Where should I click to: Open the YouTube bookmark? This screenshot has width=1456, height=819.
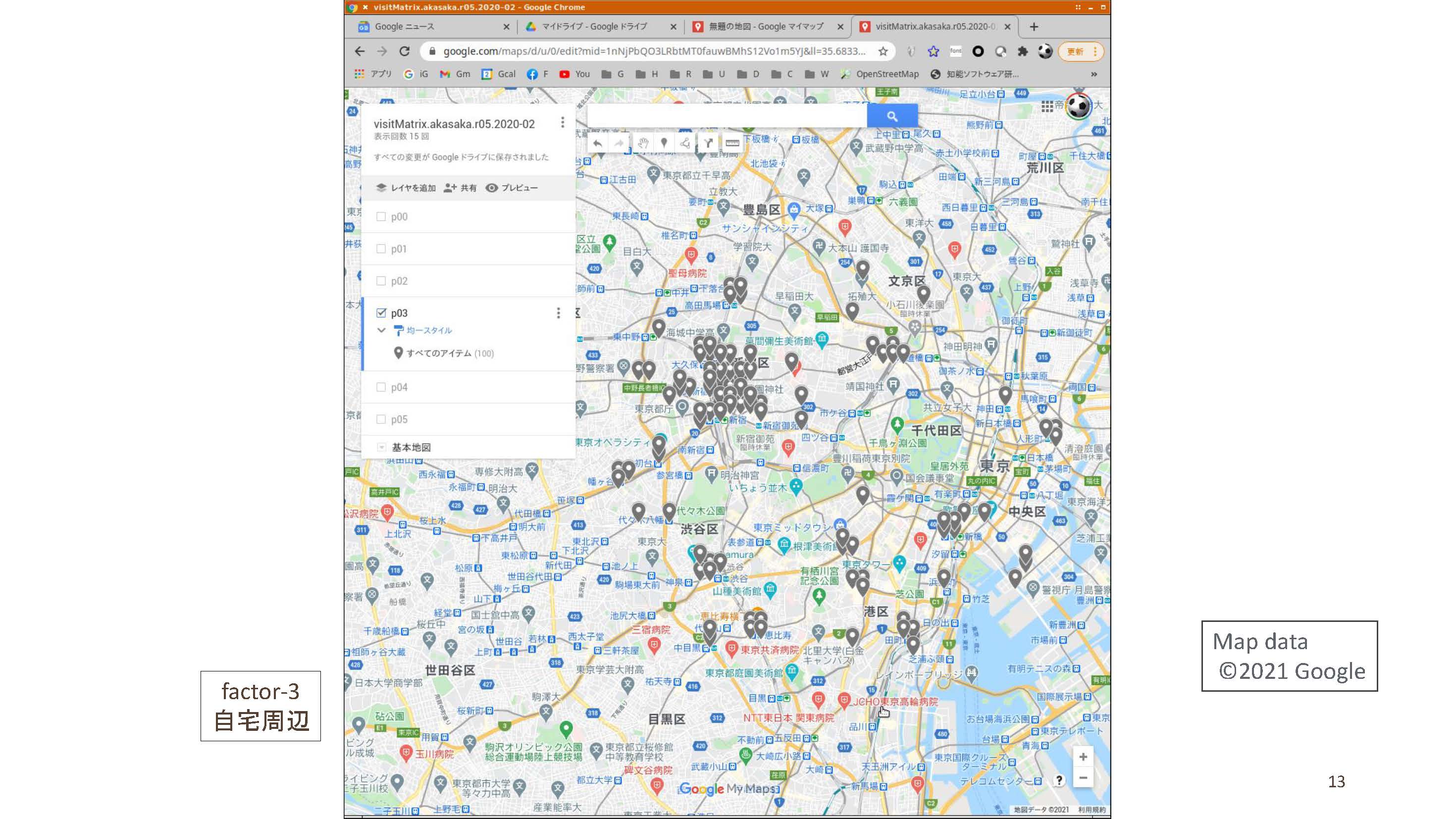coord(574,74)
